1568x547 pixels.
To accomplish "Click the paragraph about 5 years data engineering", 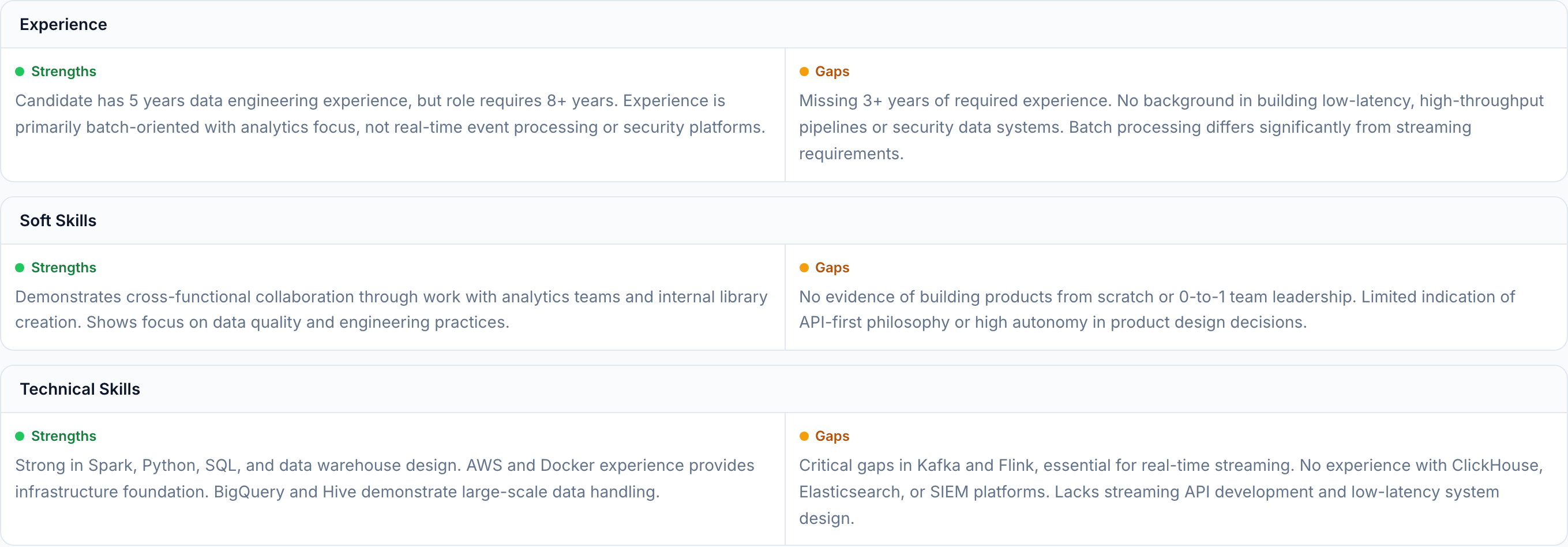I will (x=389, y=114).
